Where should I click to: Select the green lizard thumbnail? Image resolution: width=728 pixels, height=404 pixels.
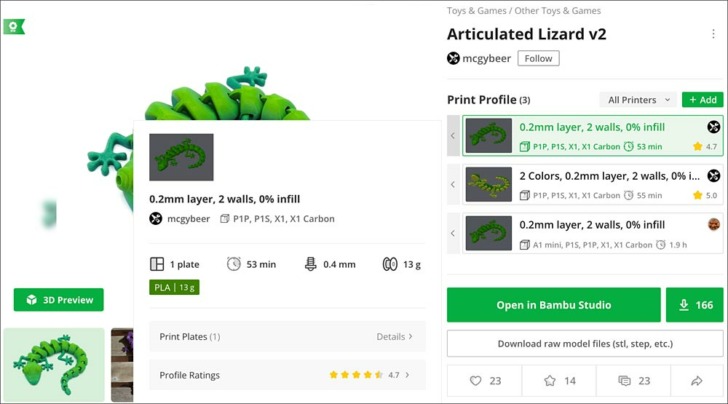click(54, 365)
